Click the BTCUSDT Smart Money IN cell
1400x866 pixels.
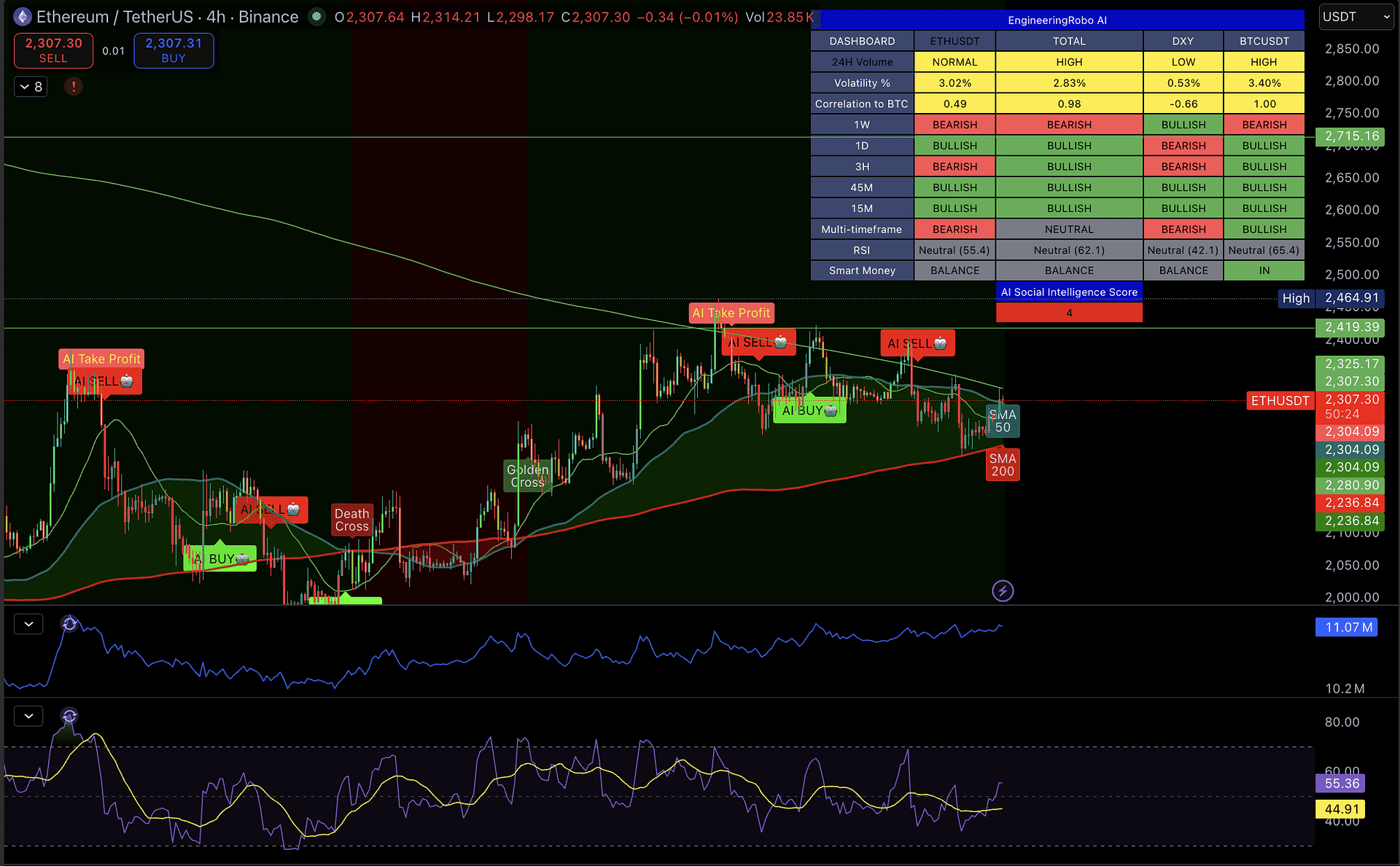[1264, 270]
